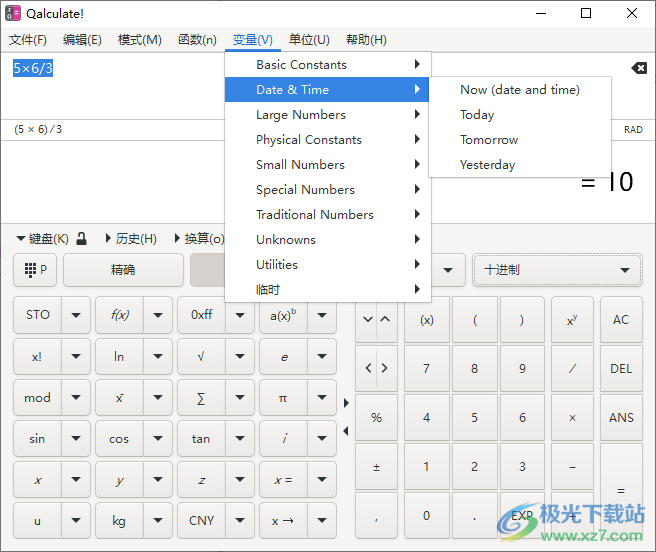Click the a(x)ᵇ button
The height and width of the screenshot is (552, 656).
pos(283,315)
